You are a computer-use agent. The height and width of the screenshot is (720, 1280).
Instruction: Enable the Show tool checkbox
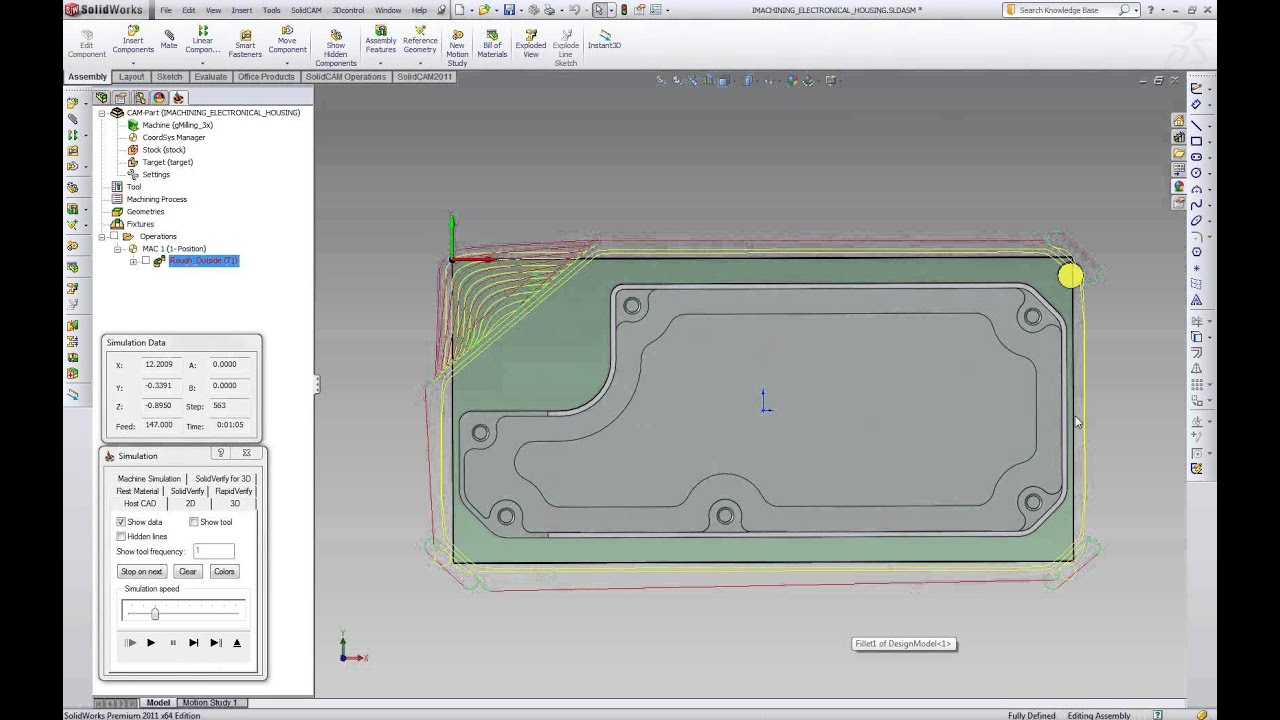[194, 522]
